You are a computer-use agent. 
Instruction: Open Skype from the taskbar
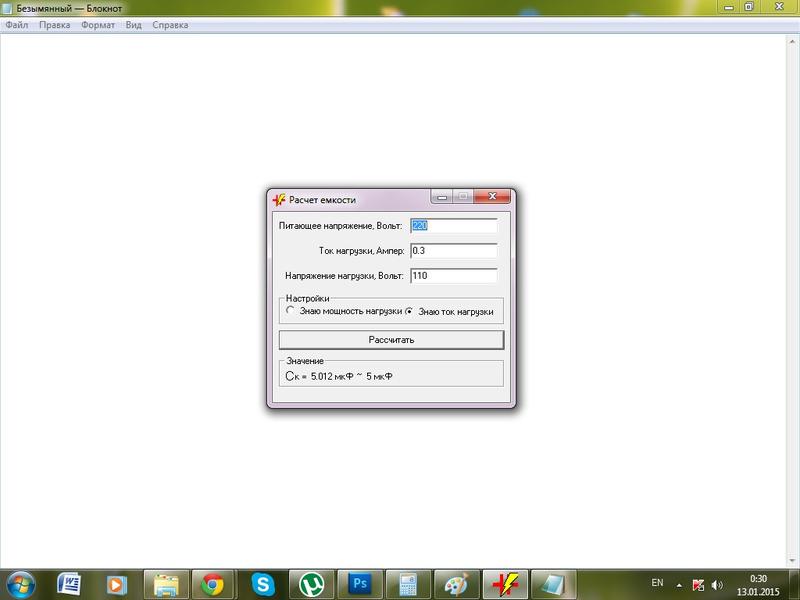pos(264,583)
